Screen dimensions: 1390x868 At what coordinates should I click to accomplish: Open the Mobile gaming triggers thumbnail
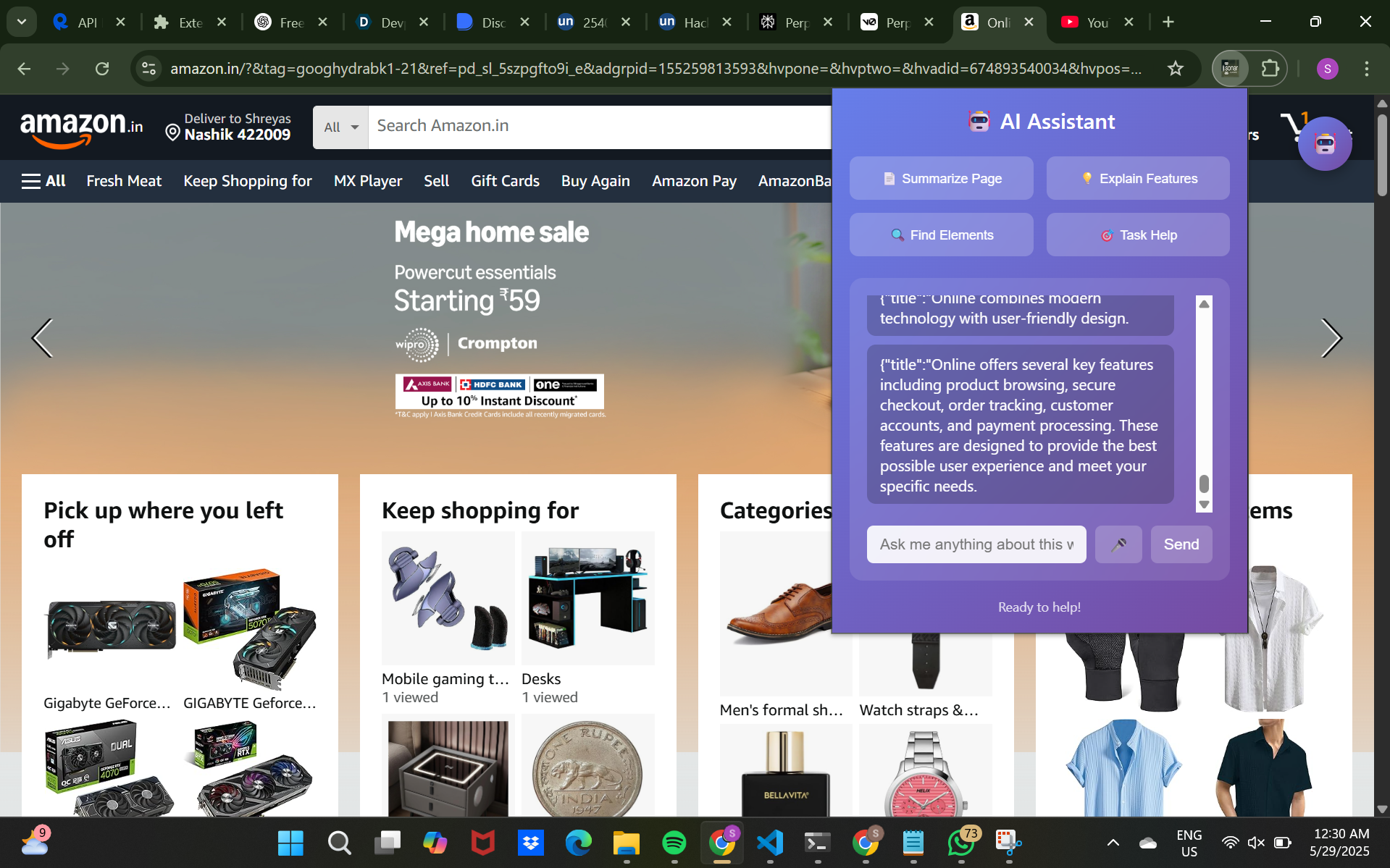coord(448,598)
